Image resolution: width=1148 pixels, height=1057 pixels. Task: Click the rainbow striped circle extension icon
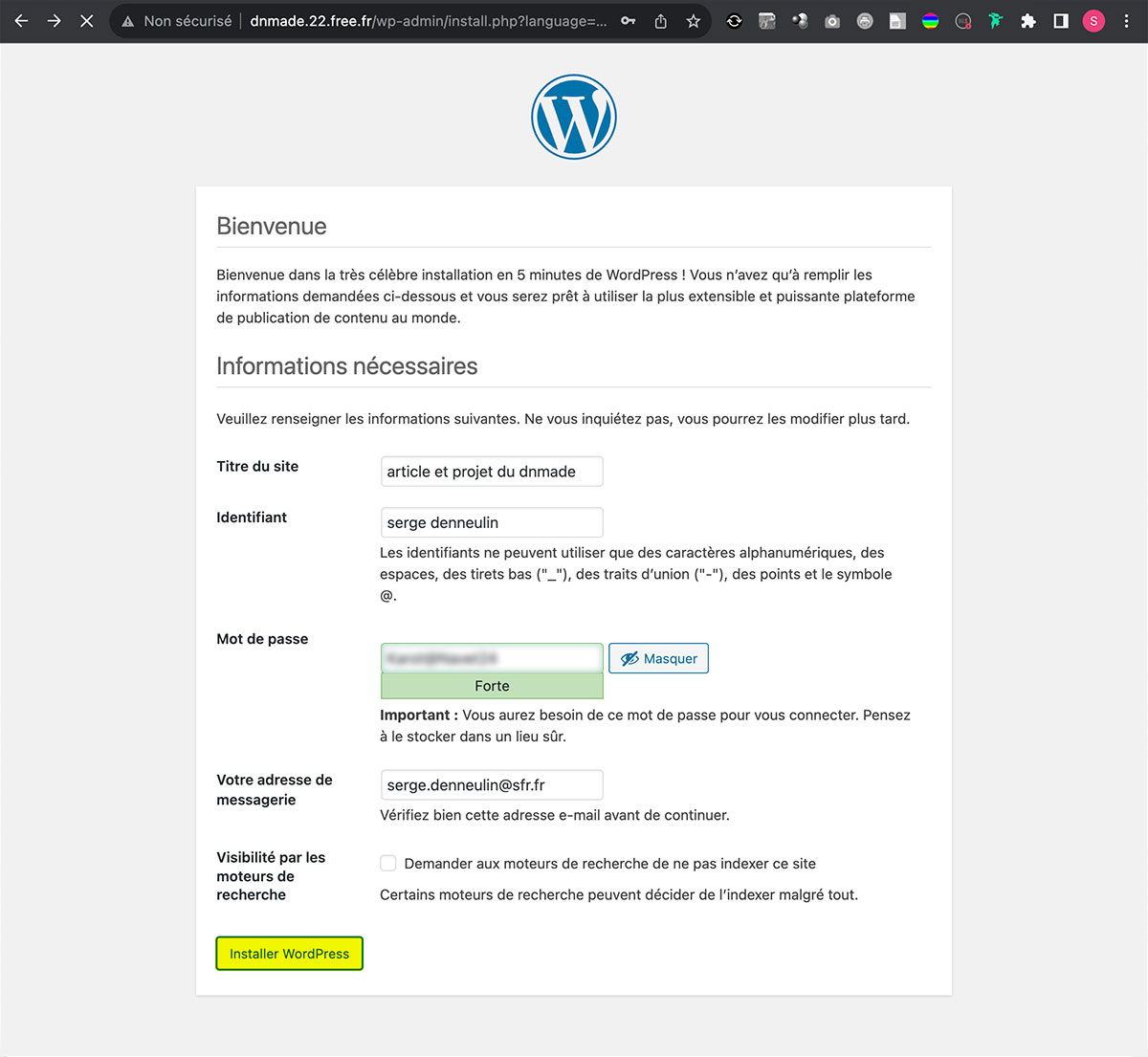(x=930, y=20)
